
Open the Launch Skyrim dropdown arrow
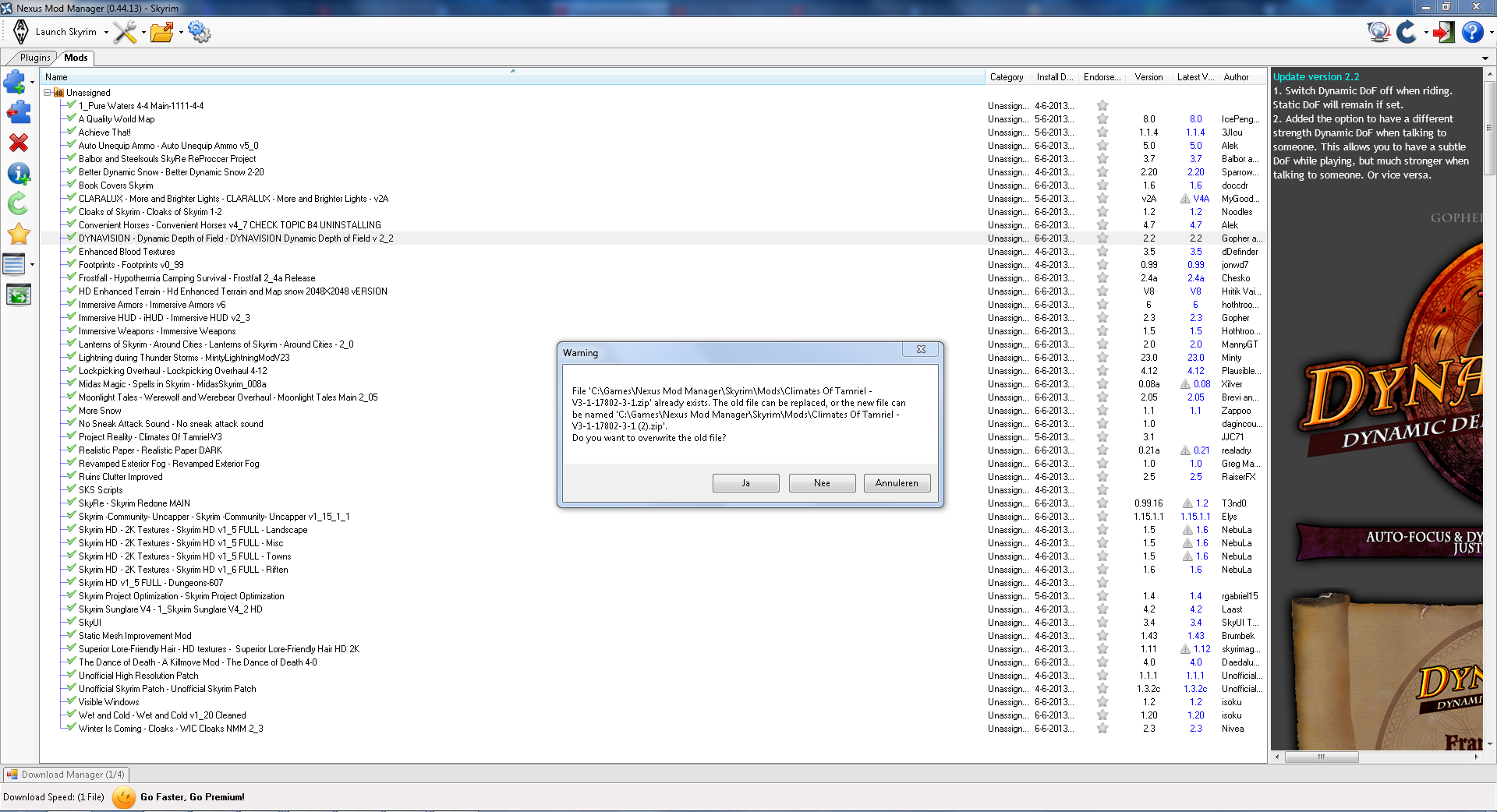[106, 33]
